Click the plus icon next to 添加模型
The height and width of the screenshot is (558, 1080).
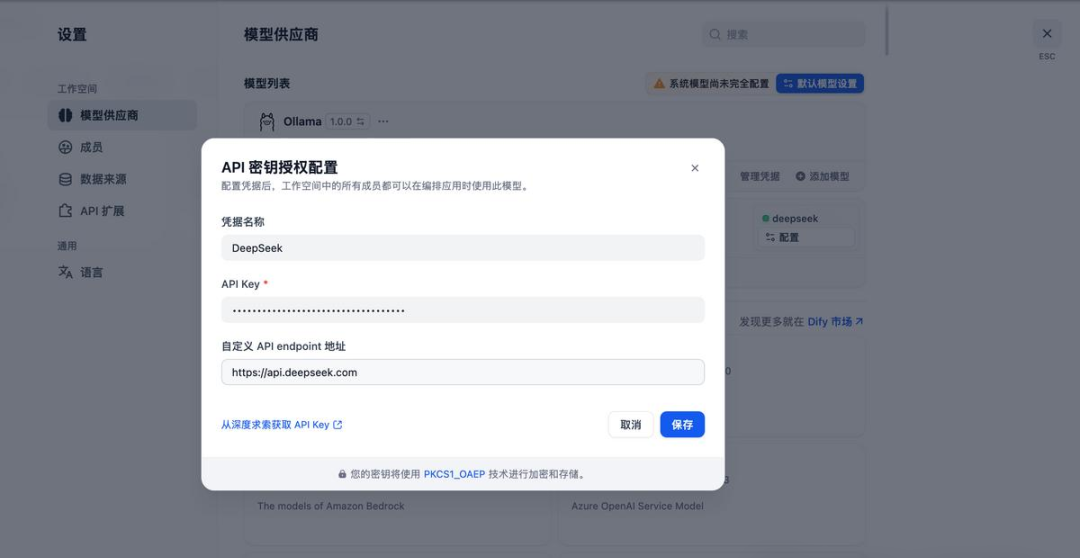800,176
